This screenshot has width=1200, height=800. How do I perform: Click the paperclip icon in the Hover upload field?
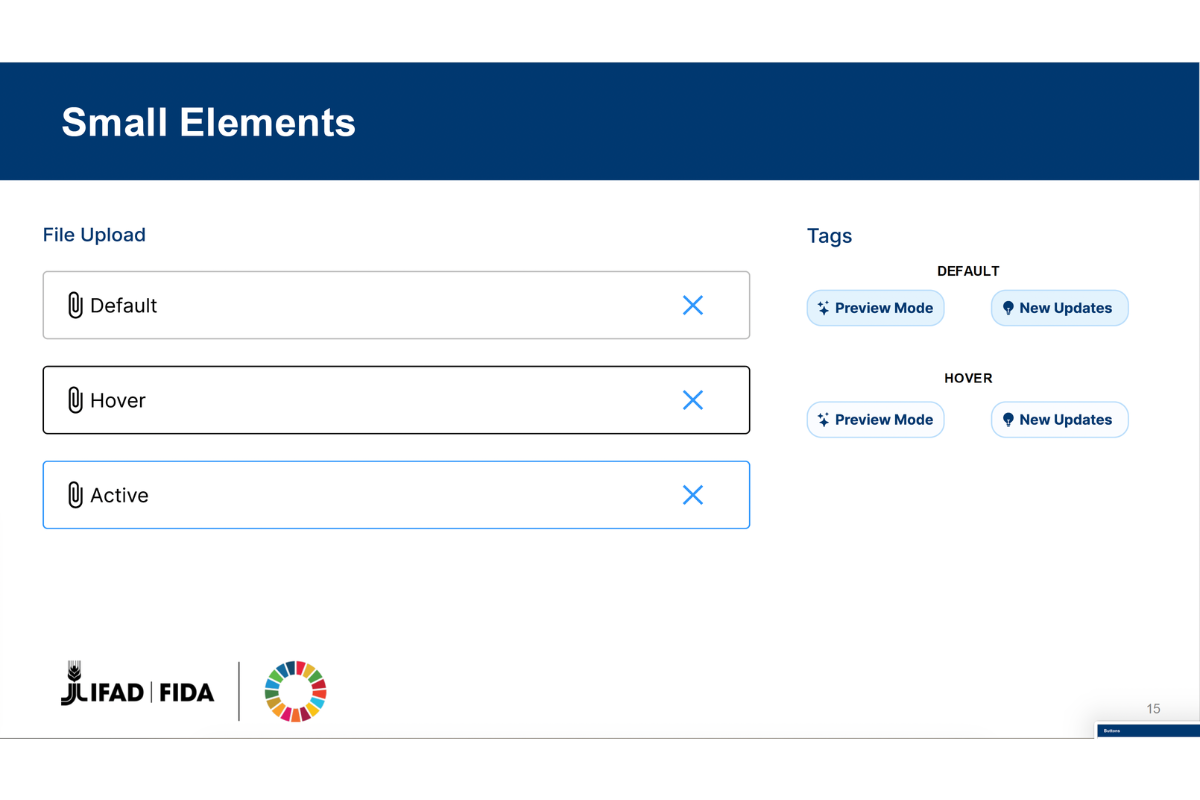tap(75, 401)
